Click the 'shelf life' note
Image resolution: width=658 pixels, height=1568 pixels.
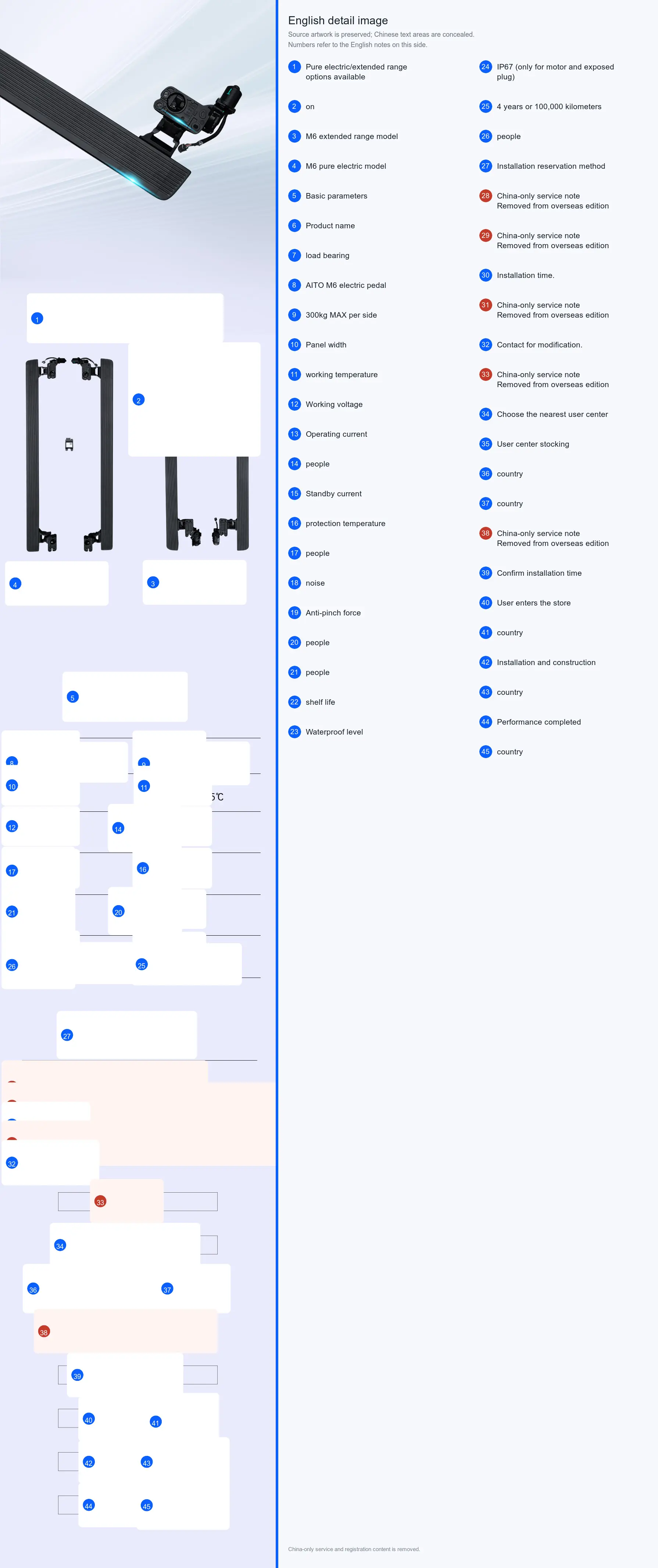pyautogui.click(x=320, y=703)
